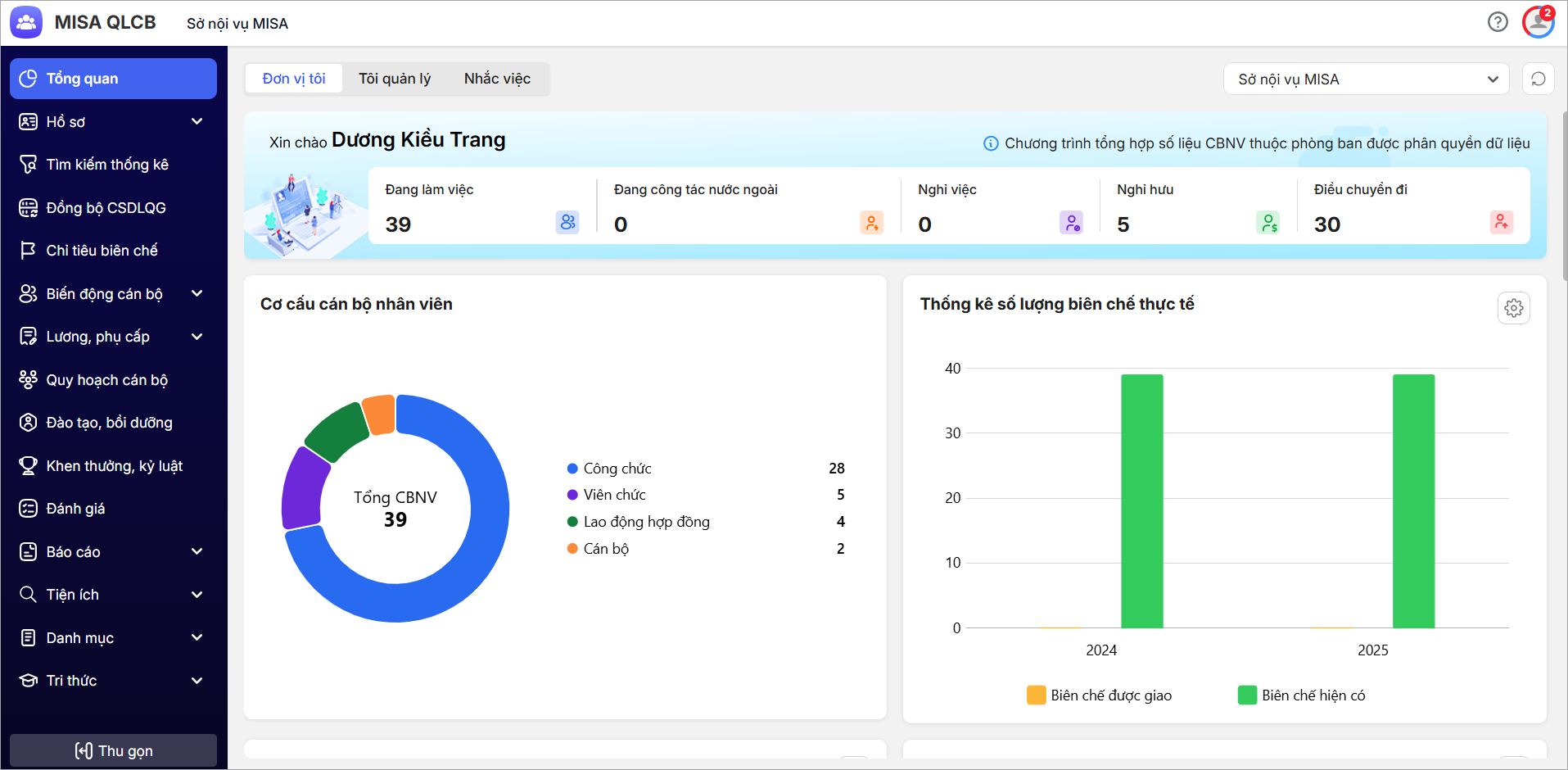The height and width of the screenshot is (770, 1568).
Task: Click the refresh data icon button
Action: (x=1538, y=79)
